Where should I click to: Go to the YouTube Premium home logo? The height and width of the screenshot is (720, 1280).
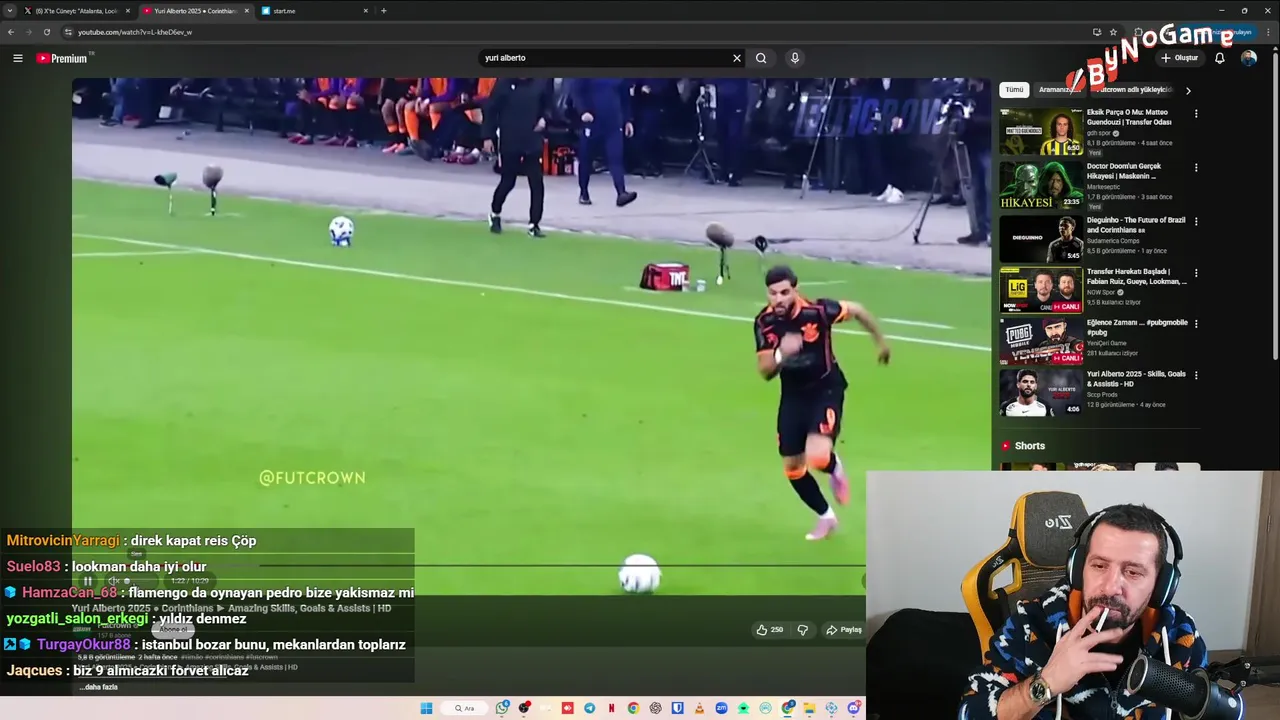[x=63, y=58]
